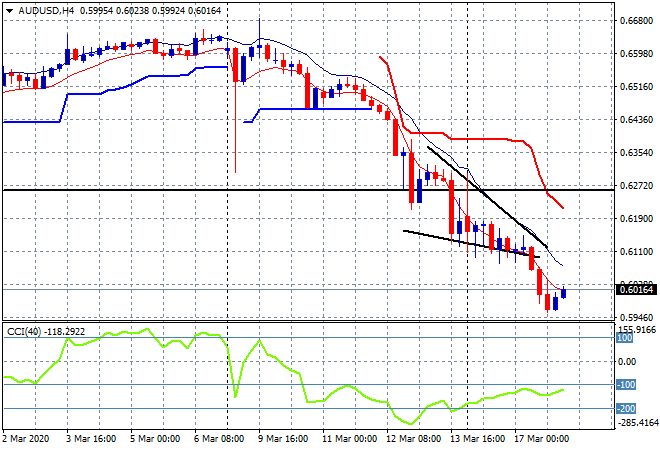
Task: Select the shallow lower black trendline
Action: pyautogui.click(x=471, y=244)
